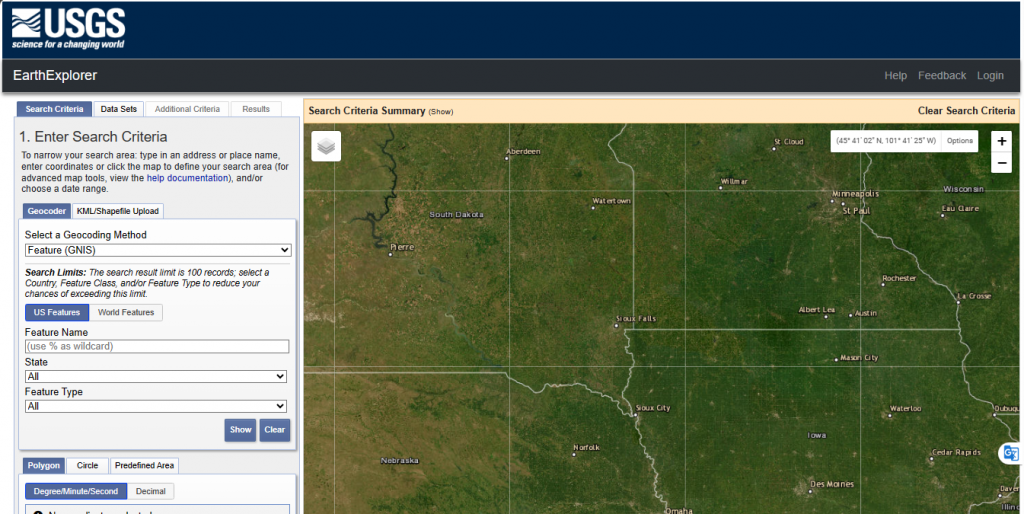
Task: Click the Albert Lea map label
Action: pos(816,310)
